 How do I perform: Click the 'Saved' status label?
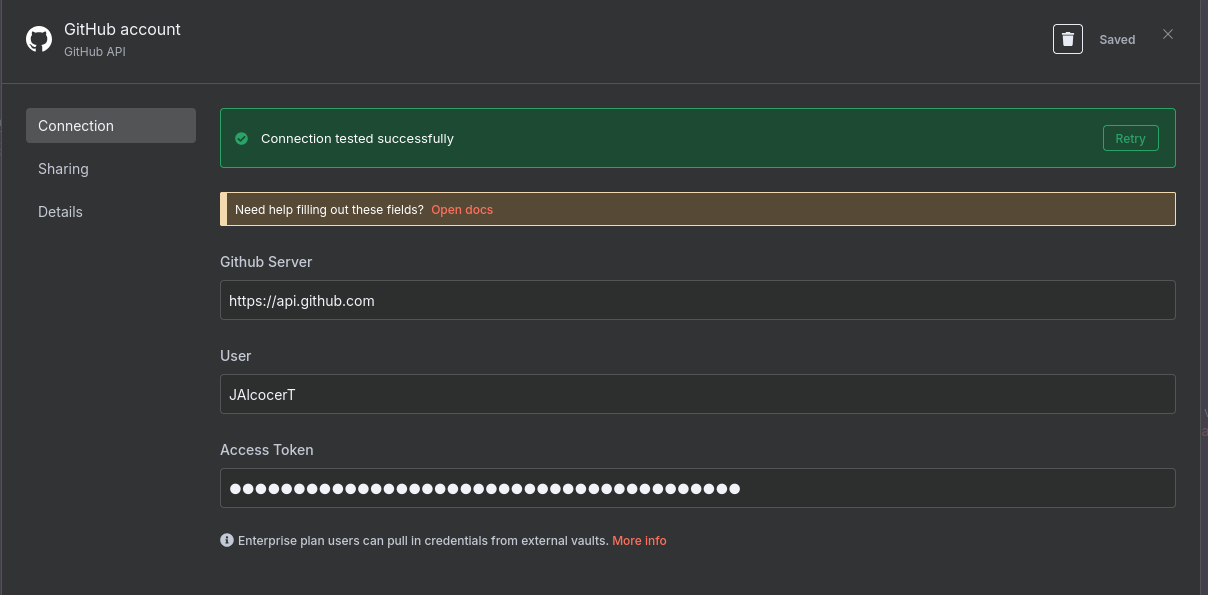click(x=1117, y=40)
